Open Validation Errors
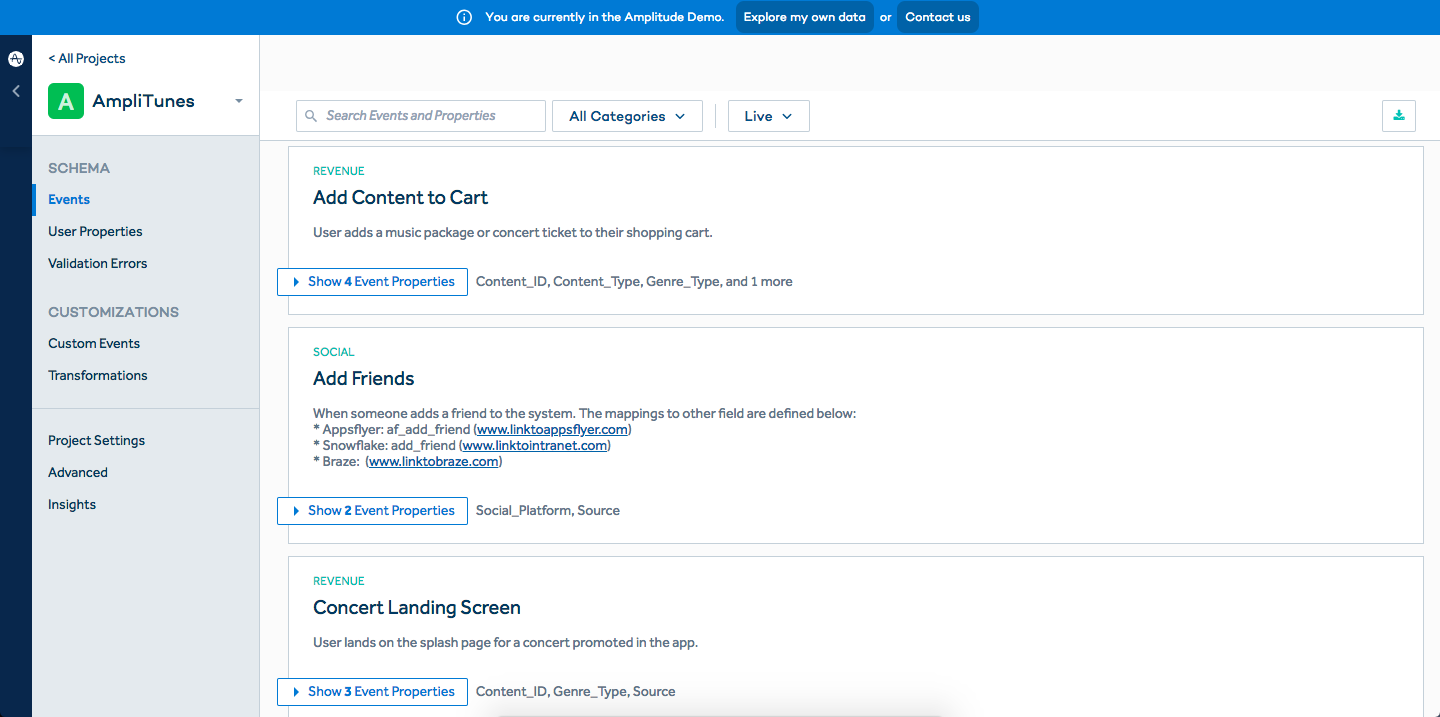Screen dimensions: 1440x717 pyautogui.click(x=98, y=264)
